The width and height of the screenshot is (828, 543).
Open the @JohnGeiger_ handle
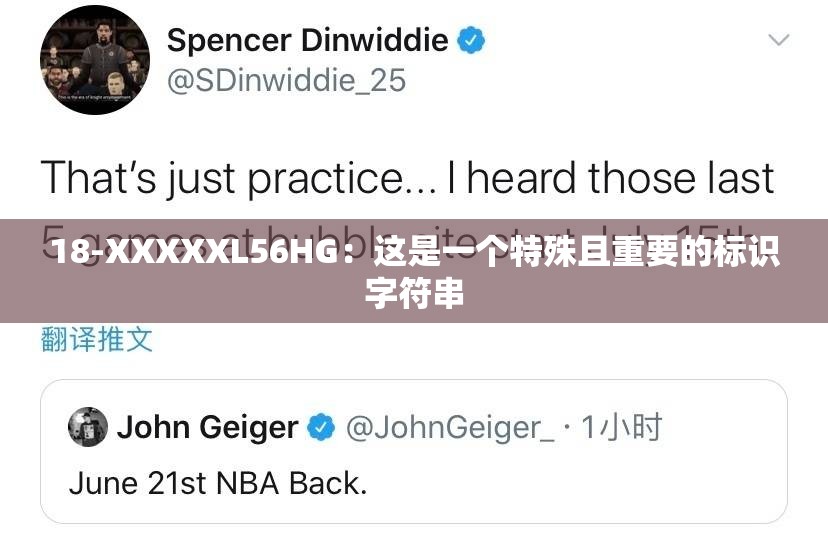pyautogui.click(x=450, y=428)
